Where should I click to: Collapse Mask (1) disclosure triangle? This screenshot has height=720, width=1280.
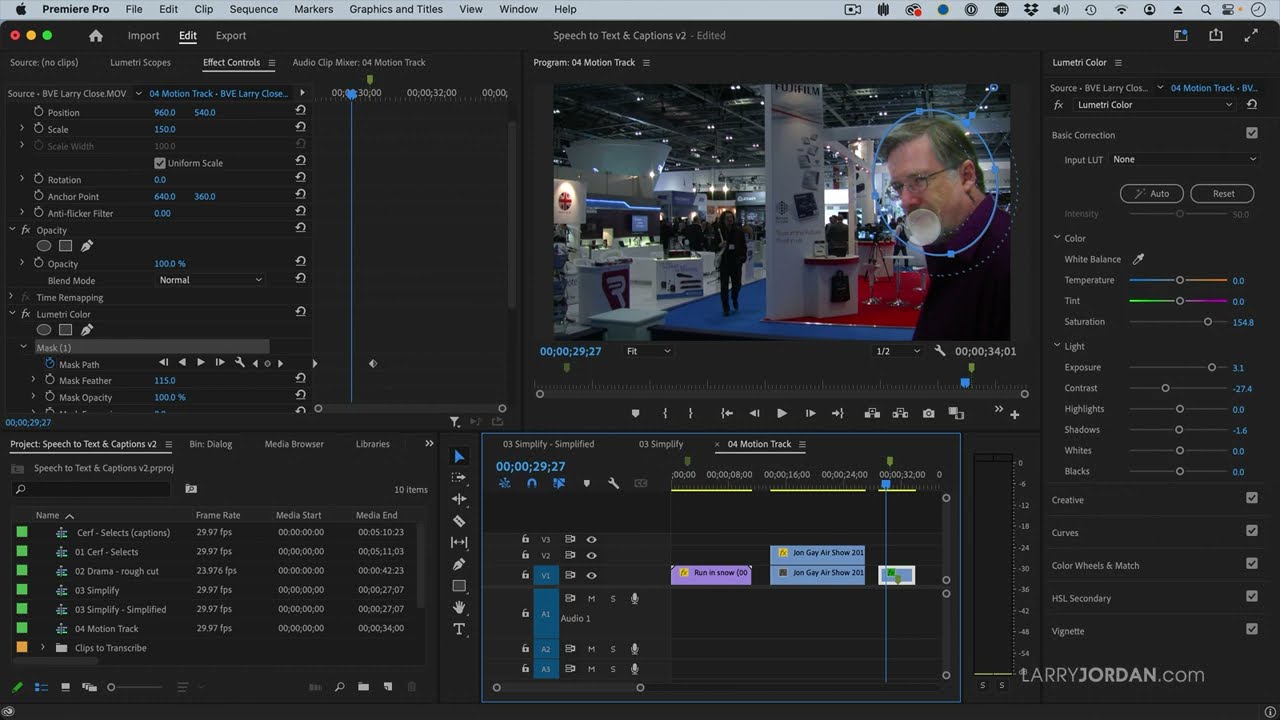click(23, 347)
